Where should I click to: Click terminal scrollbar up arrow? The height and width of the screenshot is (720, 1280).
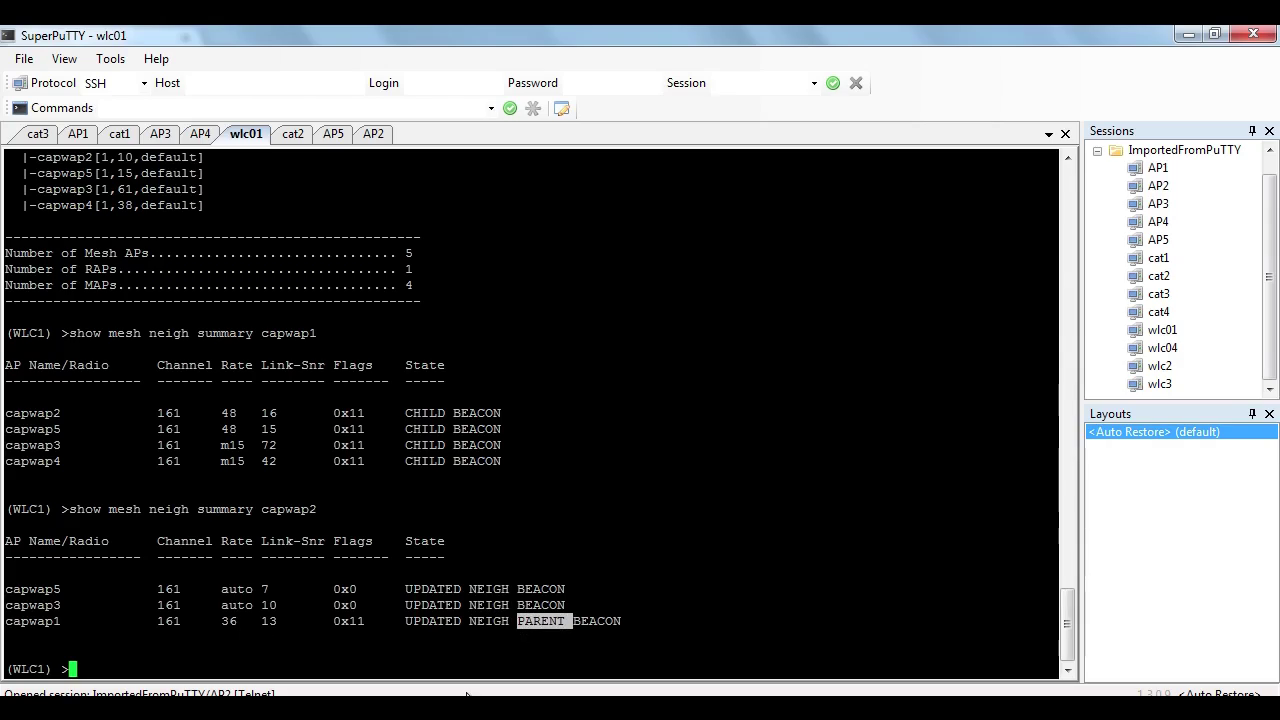click(1067, 157)
